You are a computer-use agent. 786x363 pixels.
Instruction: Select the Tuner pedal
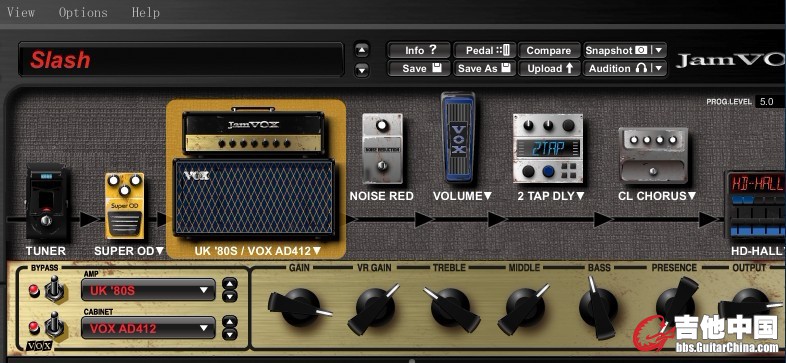[46, 203]
